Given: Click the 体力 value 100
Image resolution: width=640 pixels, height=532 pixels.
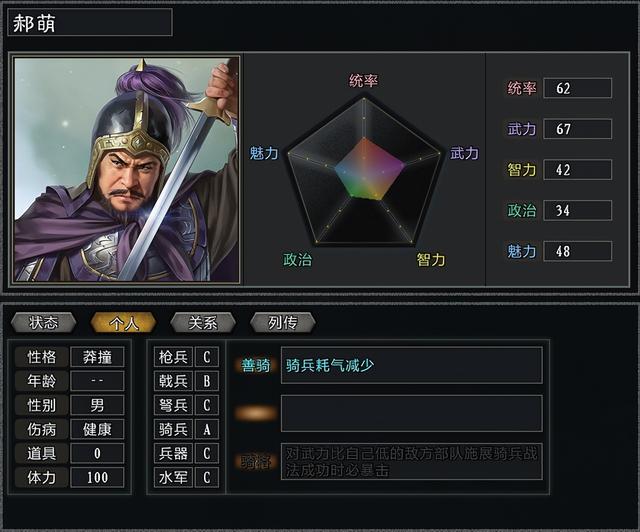Looking at the screenshot, I should (x=97, y=477).
